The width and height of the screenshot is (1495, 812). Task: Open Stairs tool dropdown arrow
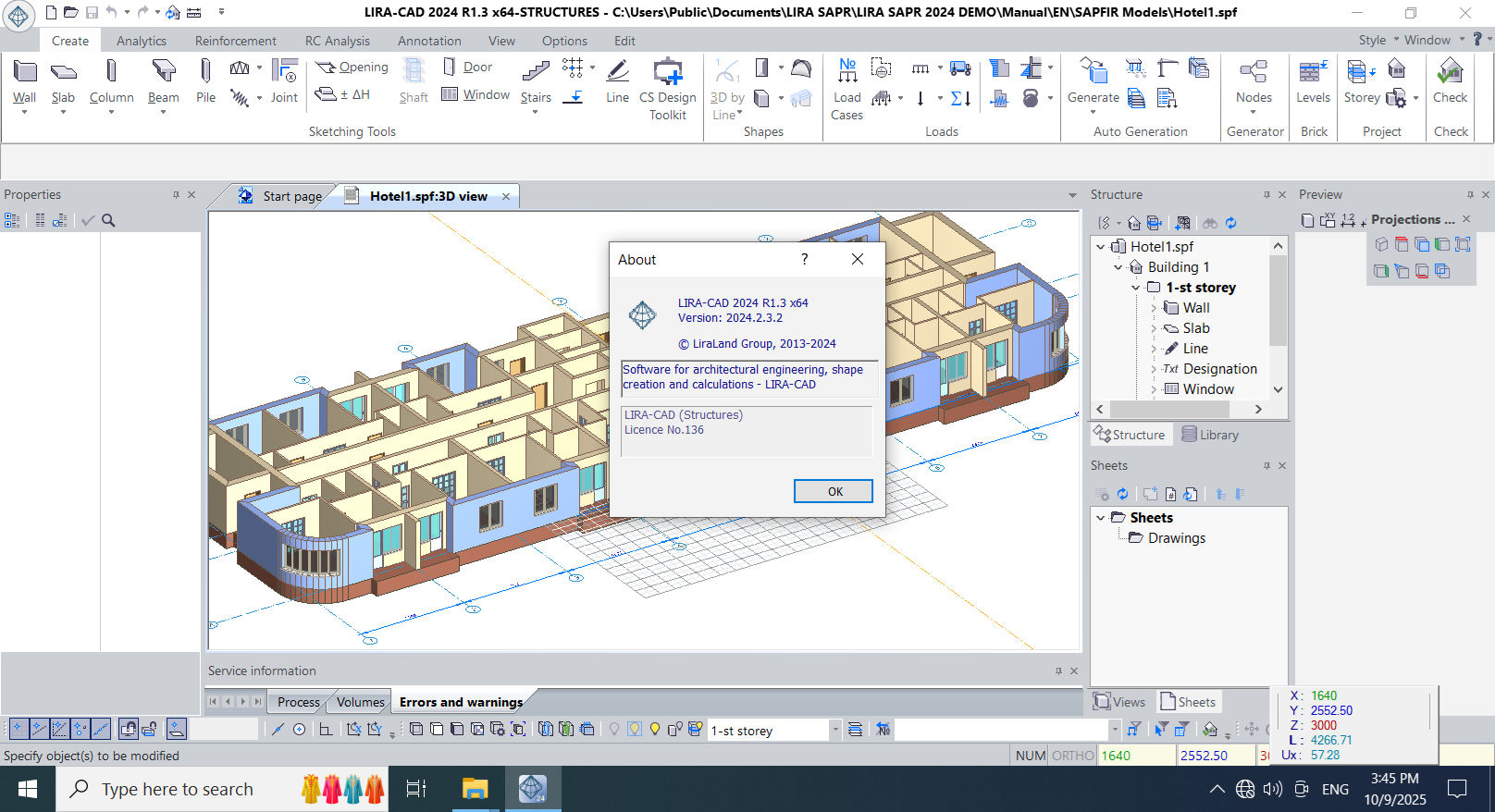point(536,113)
